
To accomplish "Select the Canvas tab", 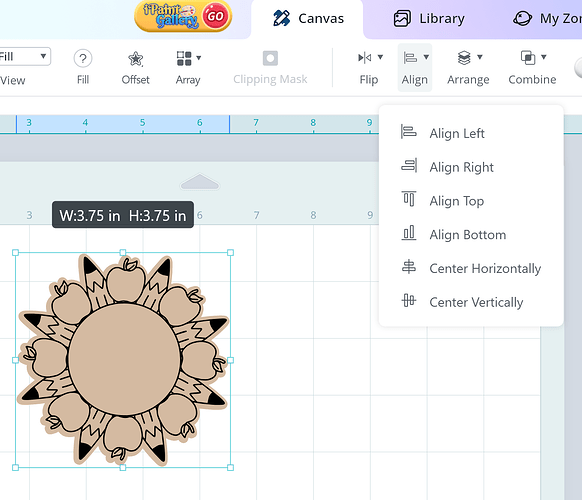I will point(308,19).
